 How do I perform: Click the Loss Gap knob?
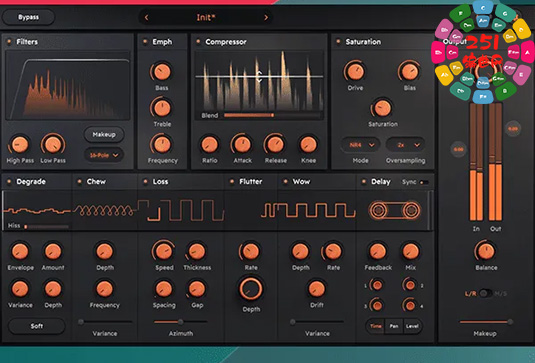[197, 289]
